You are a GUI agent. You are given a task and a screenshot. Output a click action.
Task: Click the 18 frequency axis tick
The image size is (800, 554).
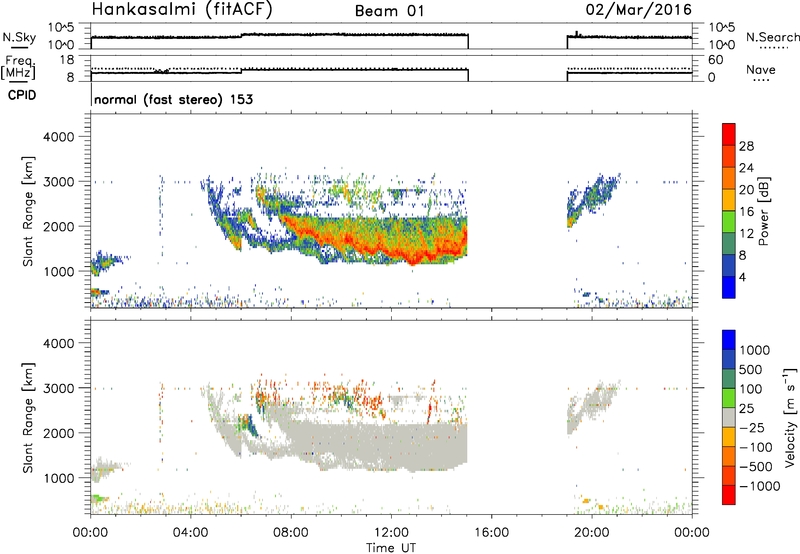[67, 60]
